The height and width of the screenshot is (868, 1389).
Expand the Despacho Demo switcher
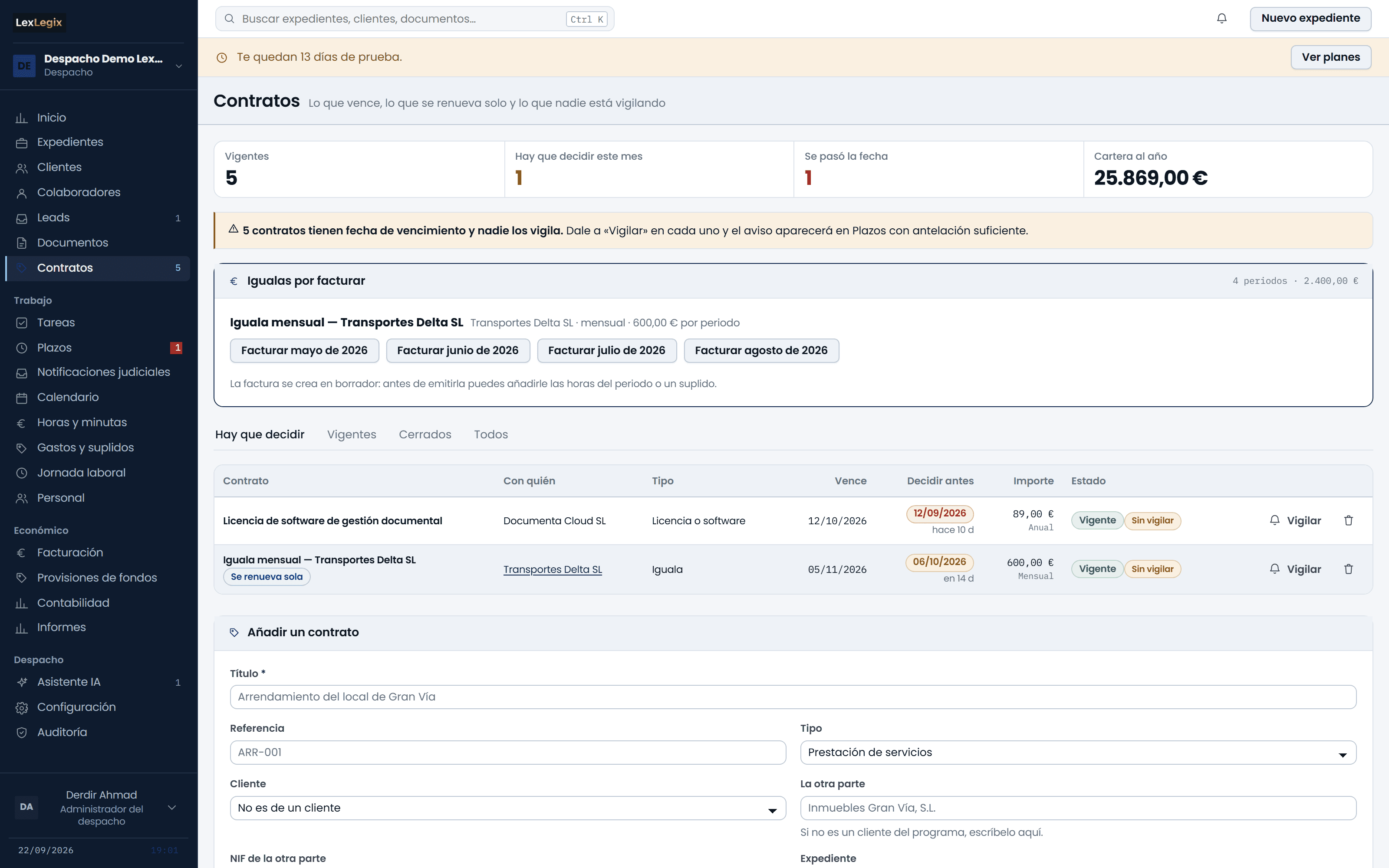point(98,66)
